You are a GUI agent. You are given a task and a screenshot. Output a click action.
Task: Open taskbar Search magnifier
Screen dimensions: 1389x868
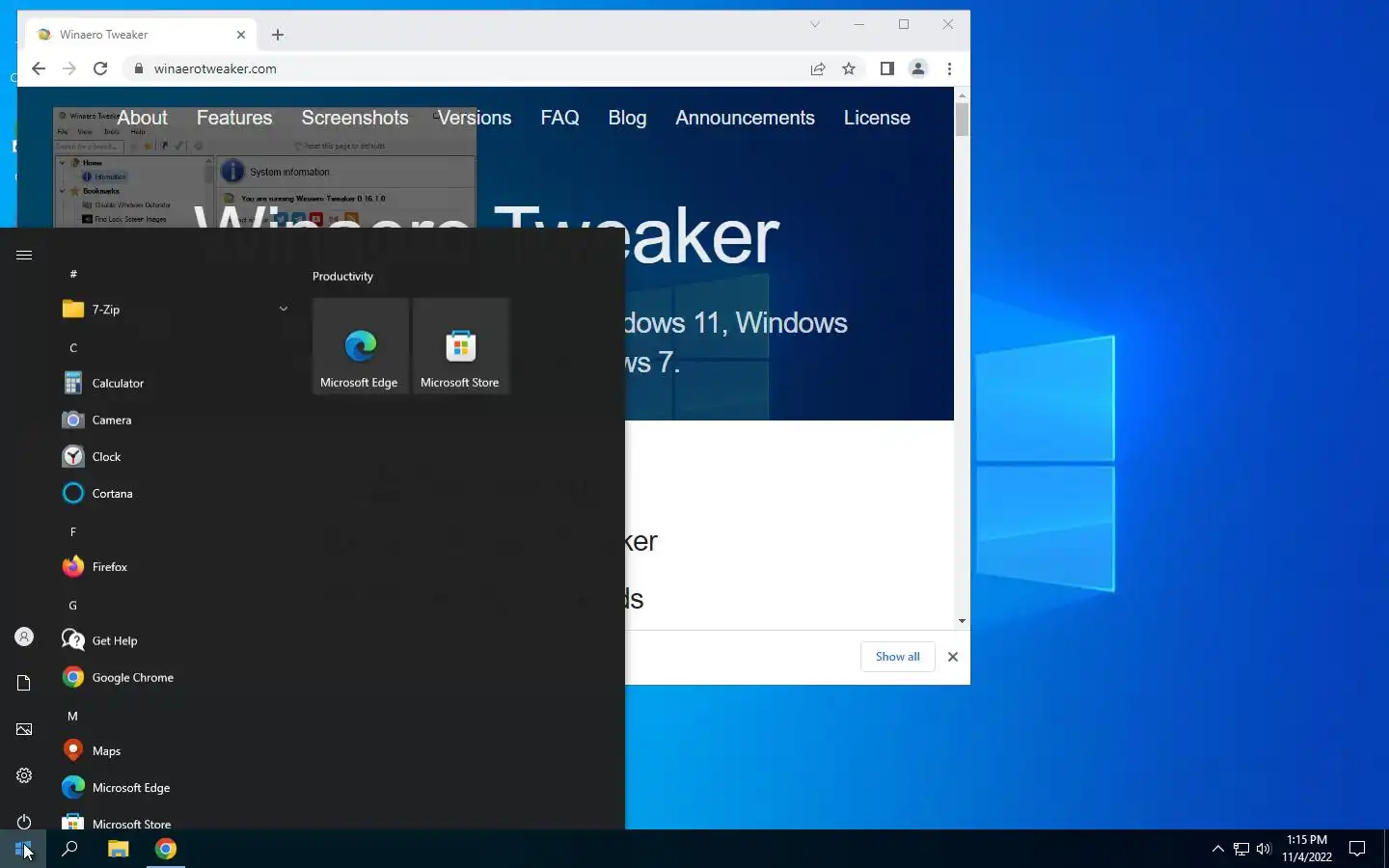tap(69, 849)
